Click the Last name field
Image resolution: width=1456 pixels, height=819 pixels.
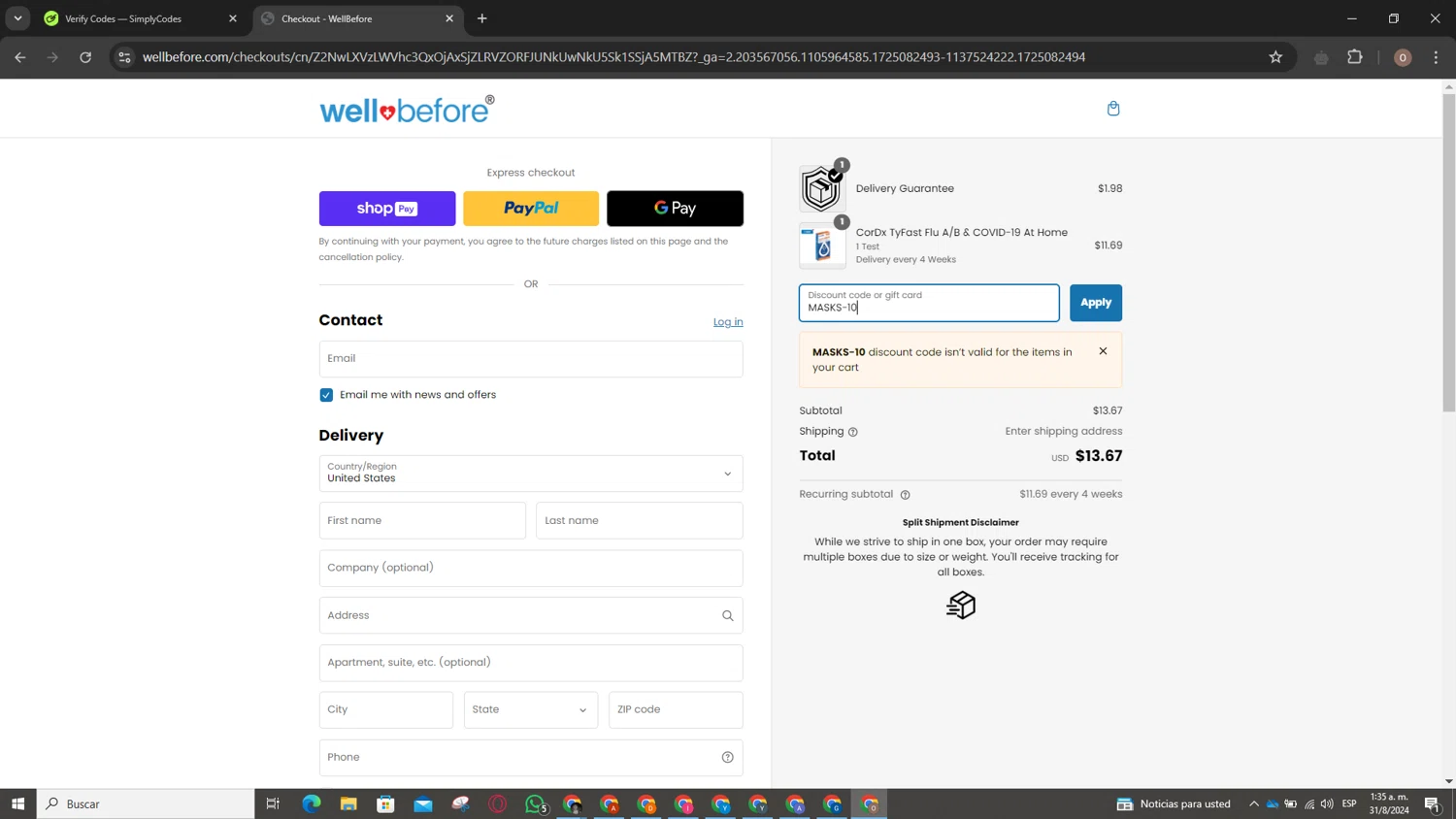pyautogui.click(x=640, y=521)
